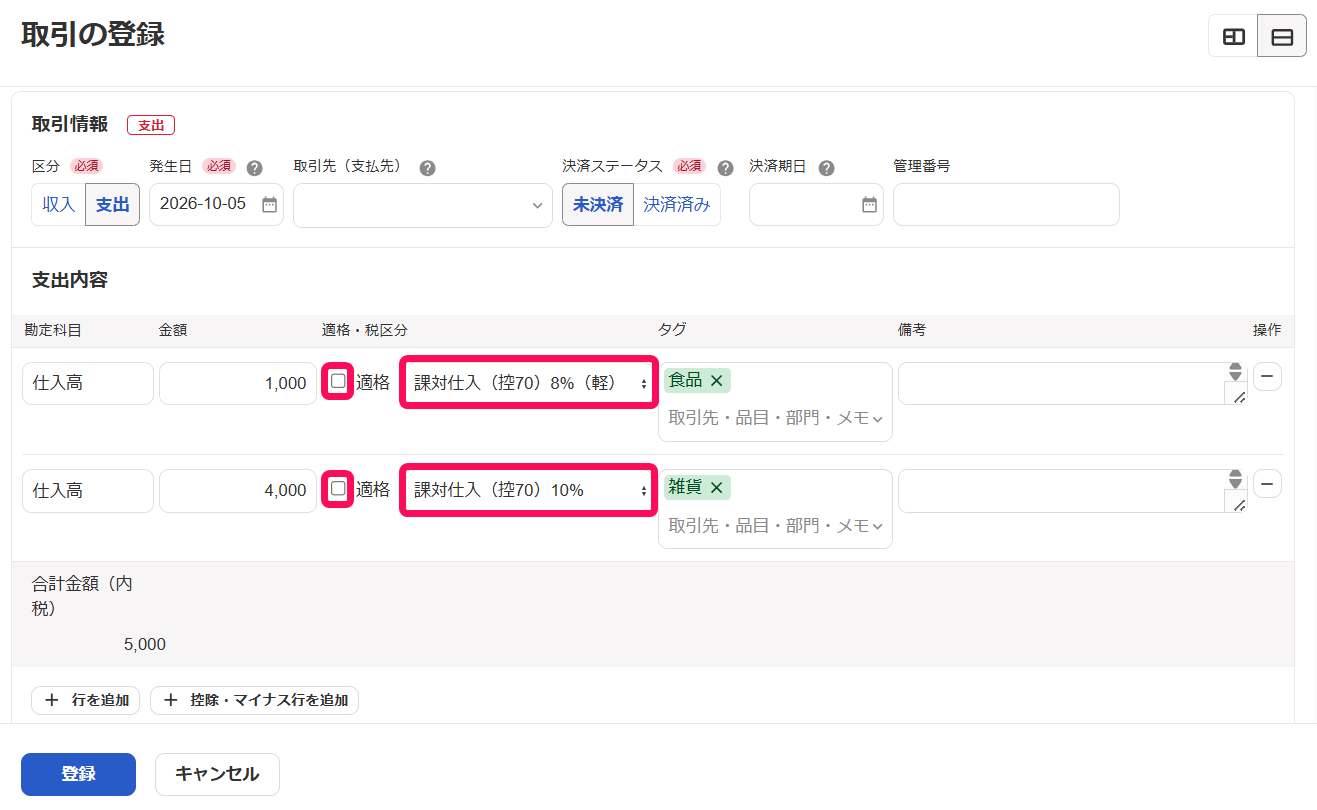Add a 控除・マイナス行 row
Viewport: 1317px width, 810px height.
[x=254, y=700]
